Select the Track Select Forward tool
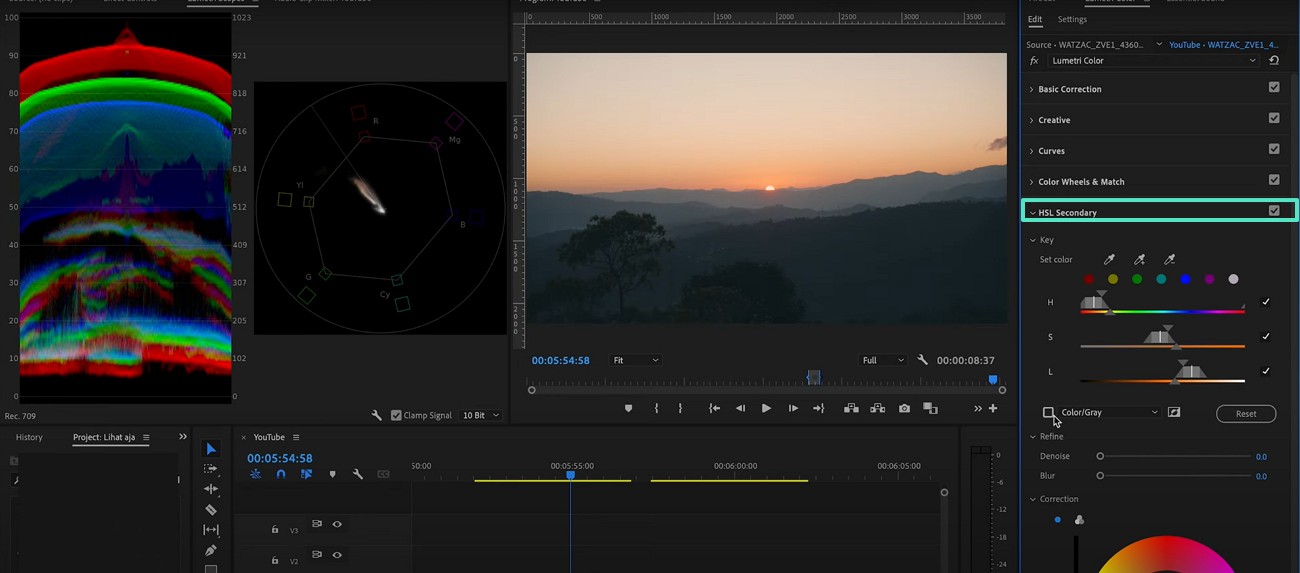The height and width of the screenshot is (573, 1300). tap(211, 469)
